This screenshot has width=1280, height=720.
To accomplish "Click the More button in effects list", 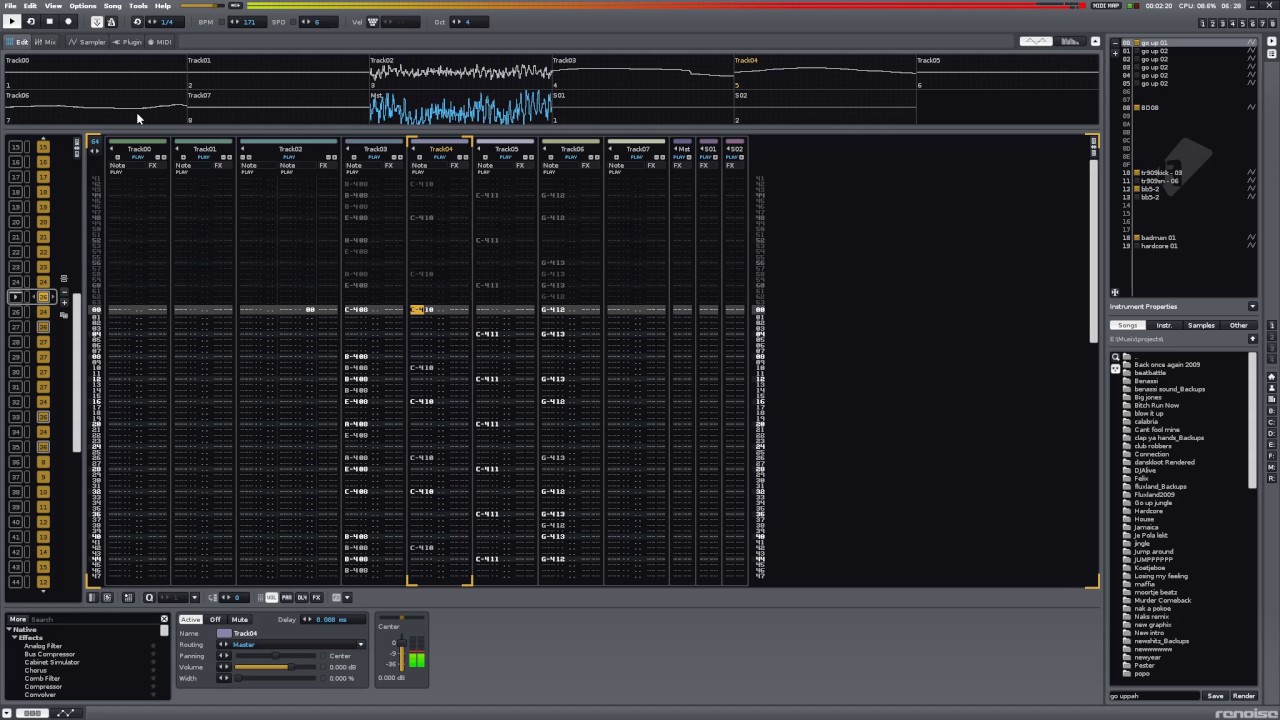I will [17, 619].
